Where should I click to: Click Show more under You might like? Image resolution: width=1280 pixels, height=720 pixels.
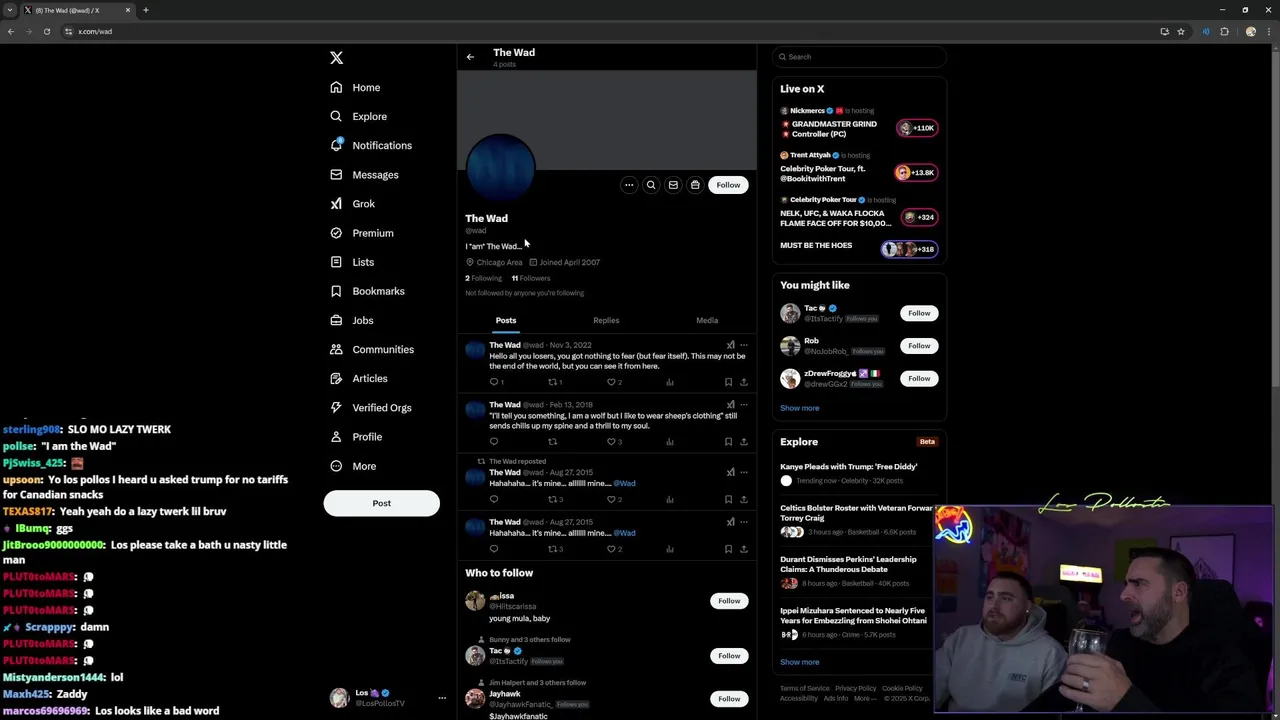tap(799, 408)
